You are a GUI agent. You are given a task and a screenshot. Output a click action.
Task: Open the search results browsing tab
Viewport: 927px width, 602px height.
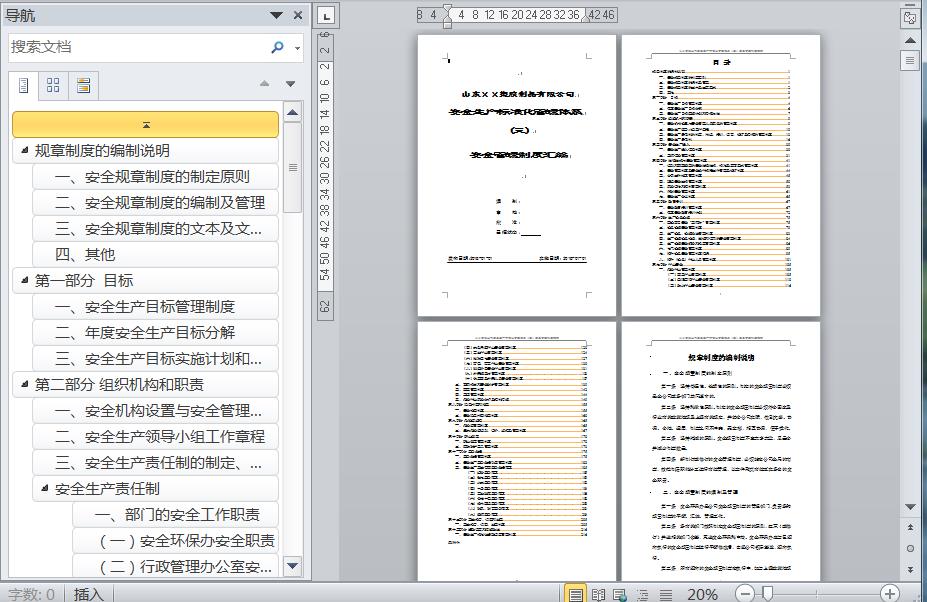84,84
